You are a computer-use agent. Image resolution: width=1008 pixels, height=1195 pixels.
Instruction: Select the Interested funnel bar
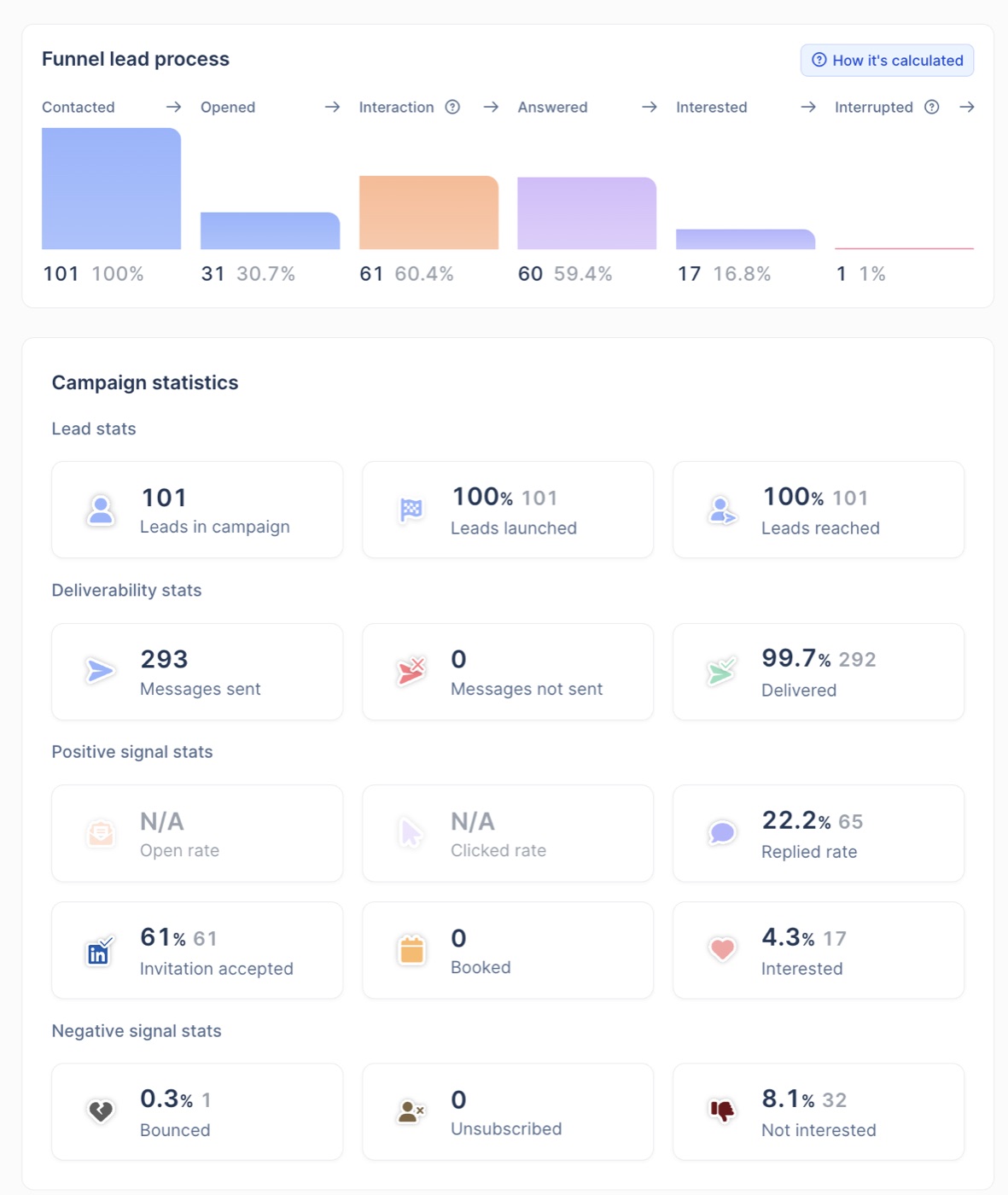coord(745,239)
